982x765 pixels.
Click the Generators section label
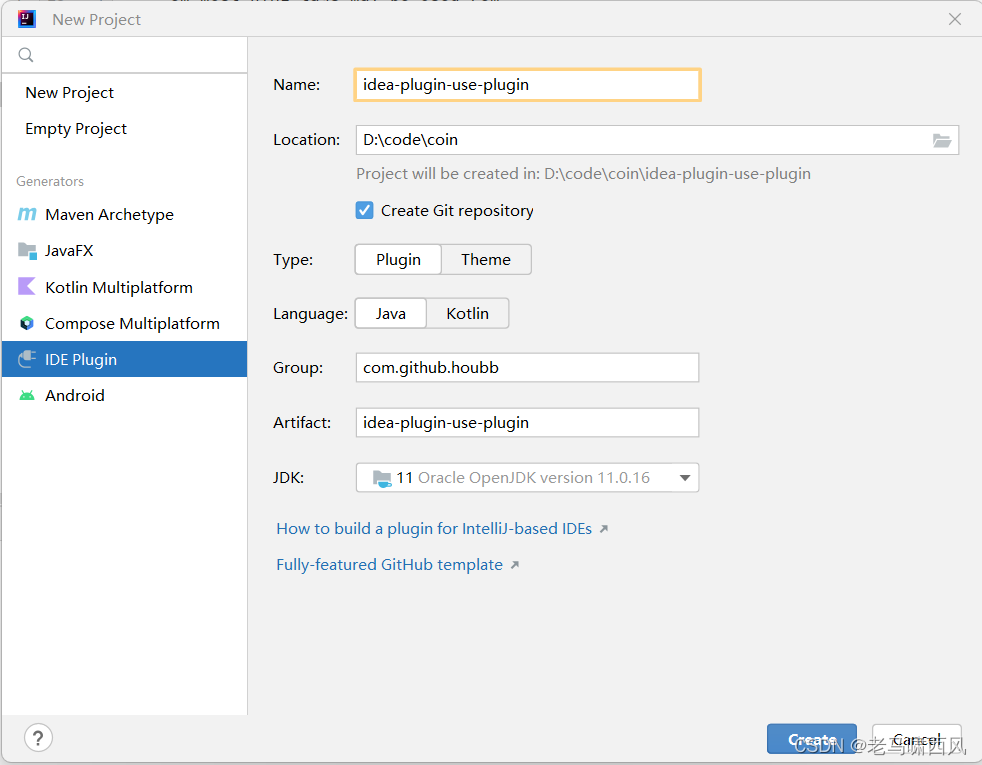click(x=50, y=182)
